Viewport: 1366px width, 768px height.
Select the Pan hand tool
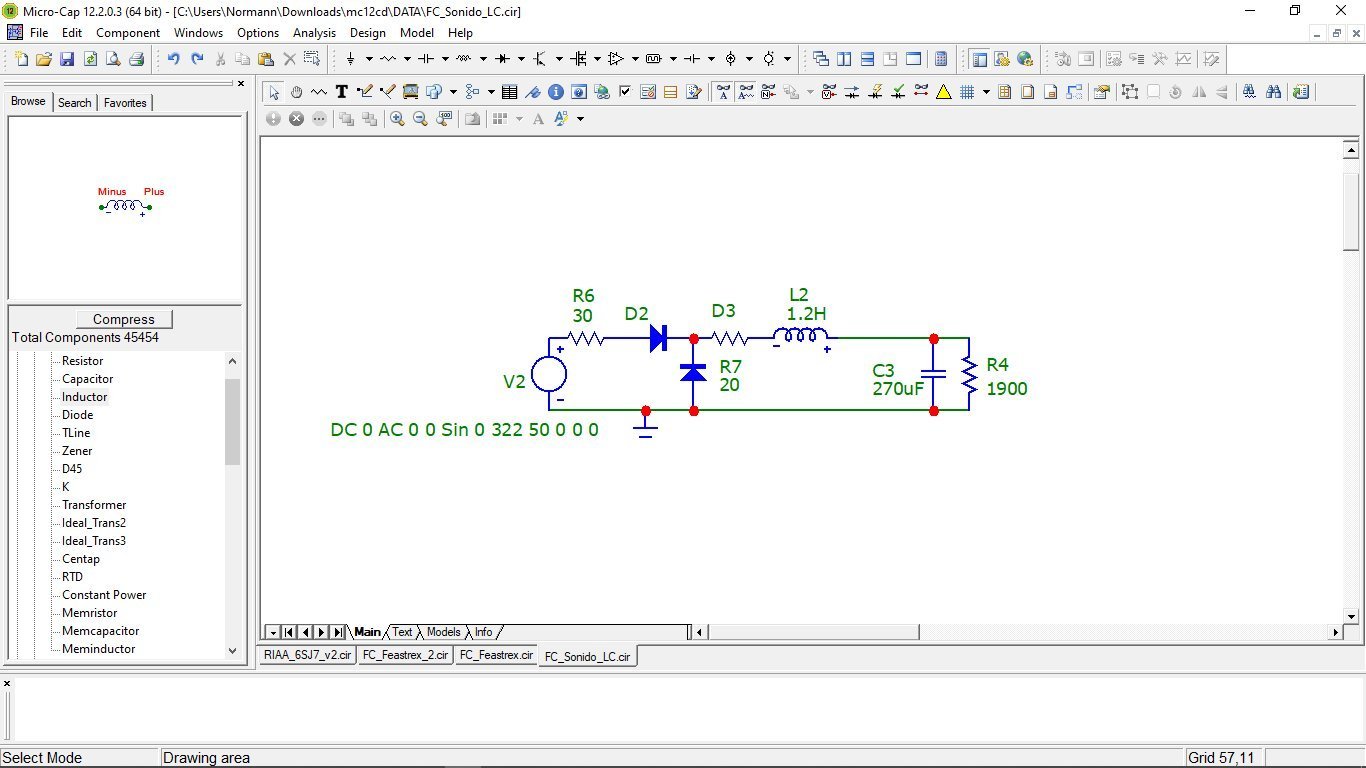click(x=296, y=92)
